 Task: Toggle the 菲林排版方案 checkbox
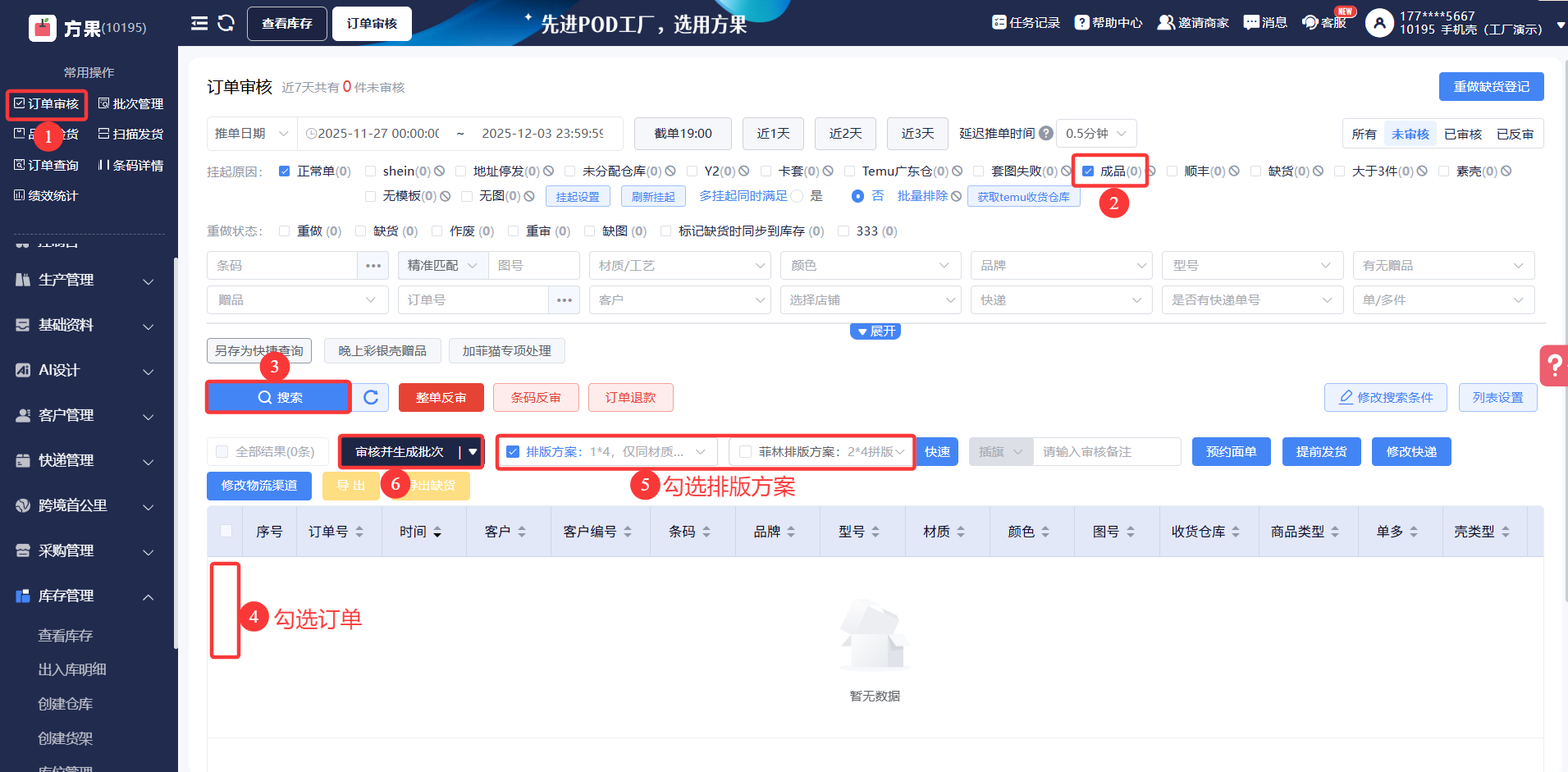pyautogui.click(x=746, y=452)
